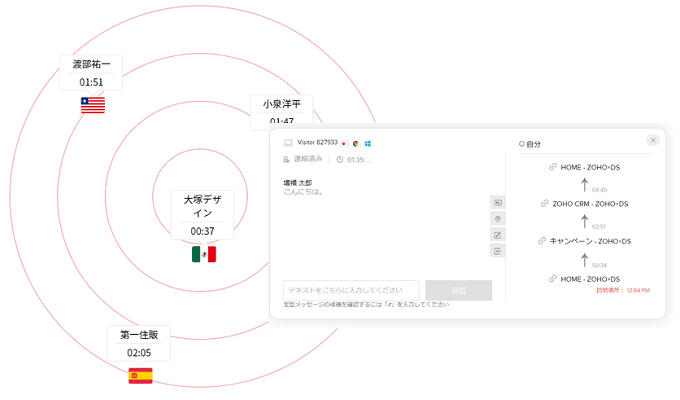The width and height of the screenshot is (680, 400).
Task: Click the Spain flag under 第一住販
Action: (x=140, y=376)
